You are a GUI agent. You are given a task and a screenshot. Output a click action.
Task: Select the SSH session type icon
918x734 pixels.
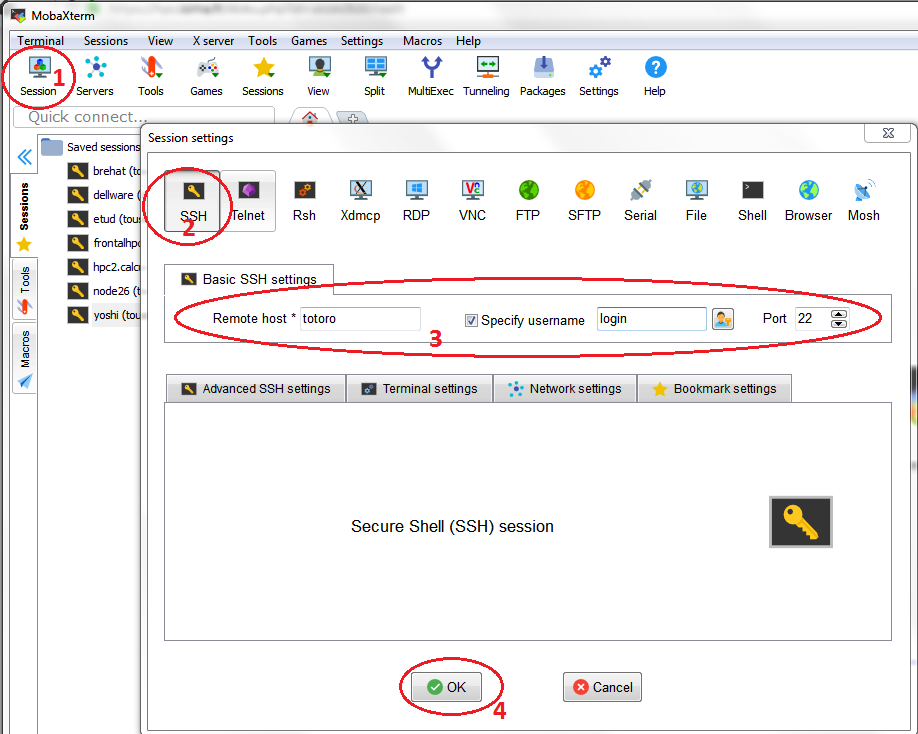pyautogui.click(x=193, y=199)
